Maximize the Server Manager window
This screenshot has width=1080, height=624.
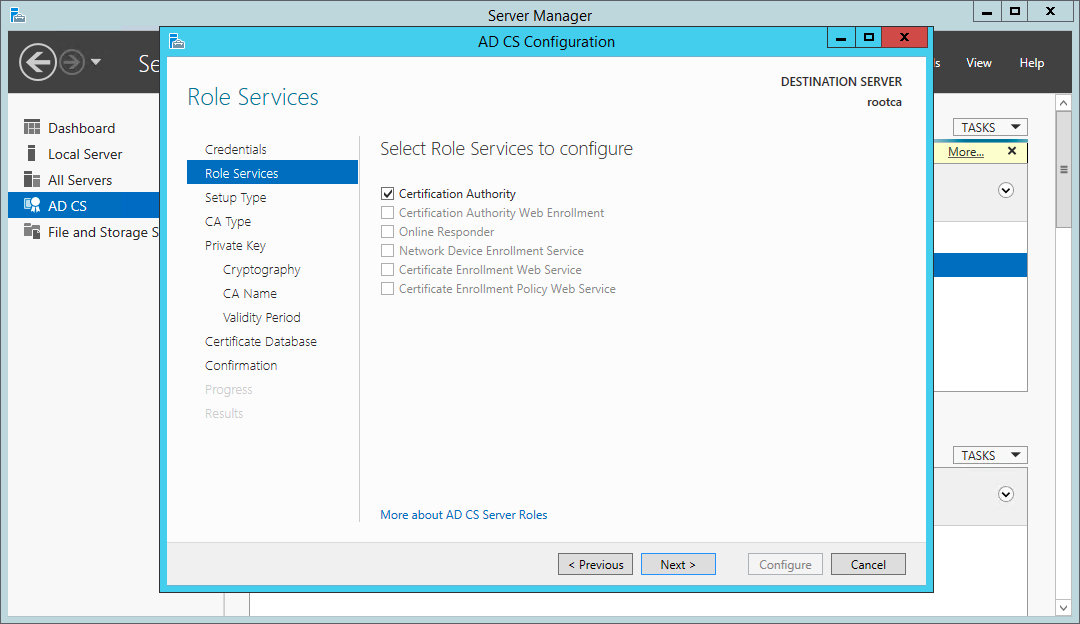1015,11
